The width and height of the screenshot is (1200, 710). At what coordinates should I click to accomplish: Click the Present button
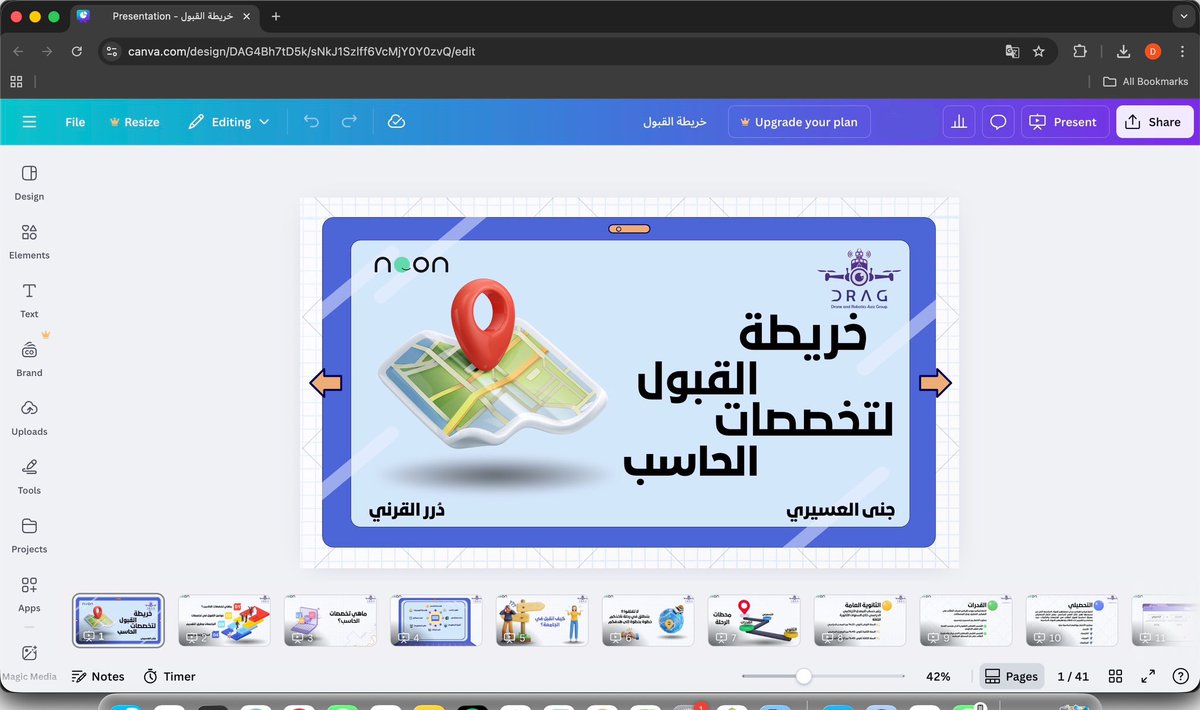(x=1064, y=121)
